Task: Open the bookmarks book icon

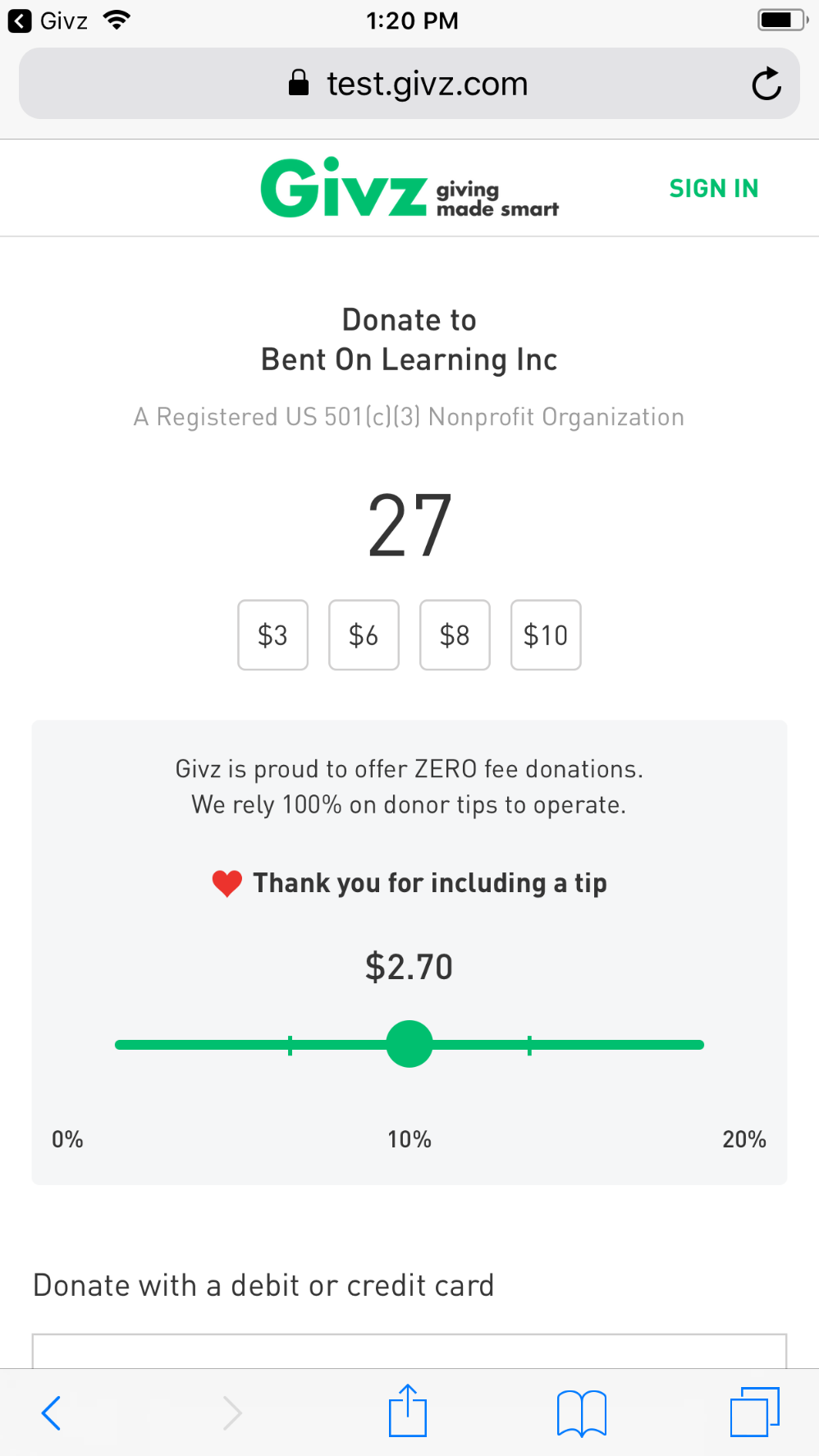Action: [x=582, y=1413]
